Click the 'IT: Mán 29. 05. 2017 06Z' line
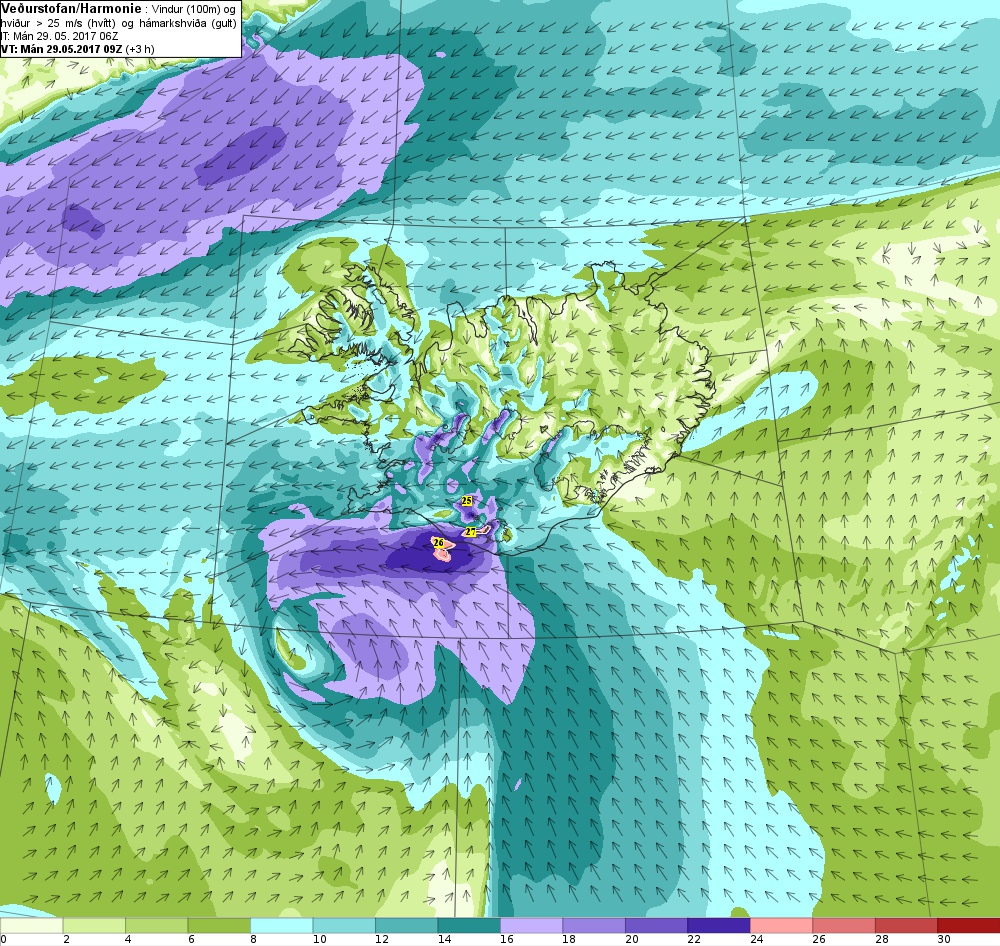 [61, 36]
